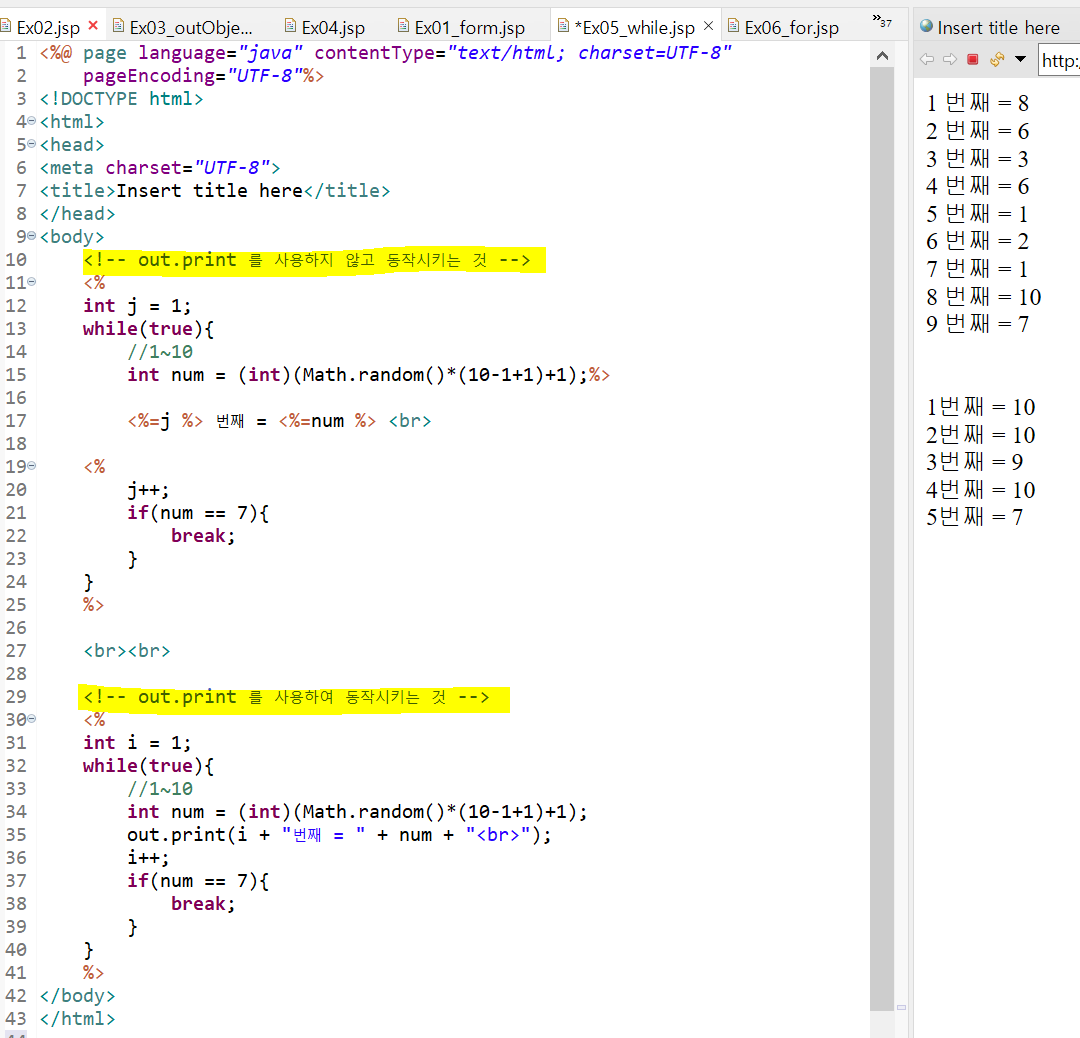Open the browser toolbar dropdown arrow

tap(1020, 59)
